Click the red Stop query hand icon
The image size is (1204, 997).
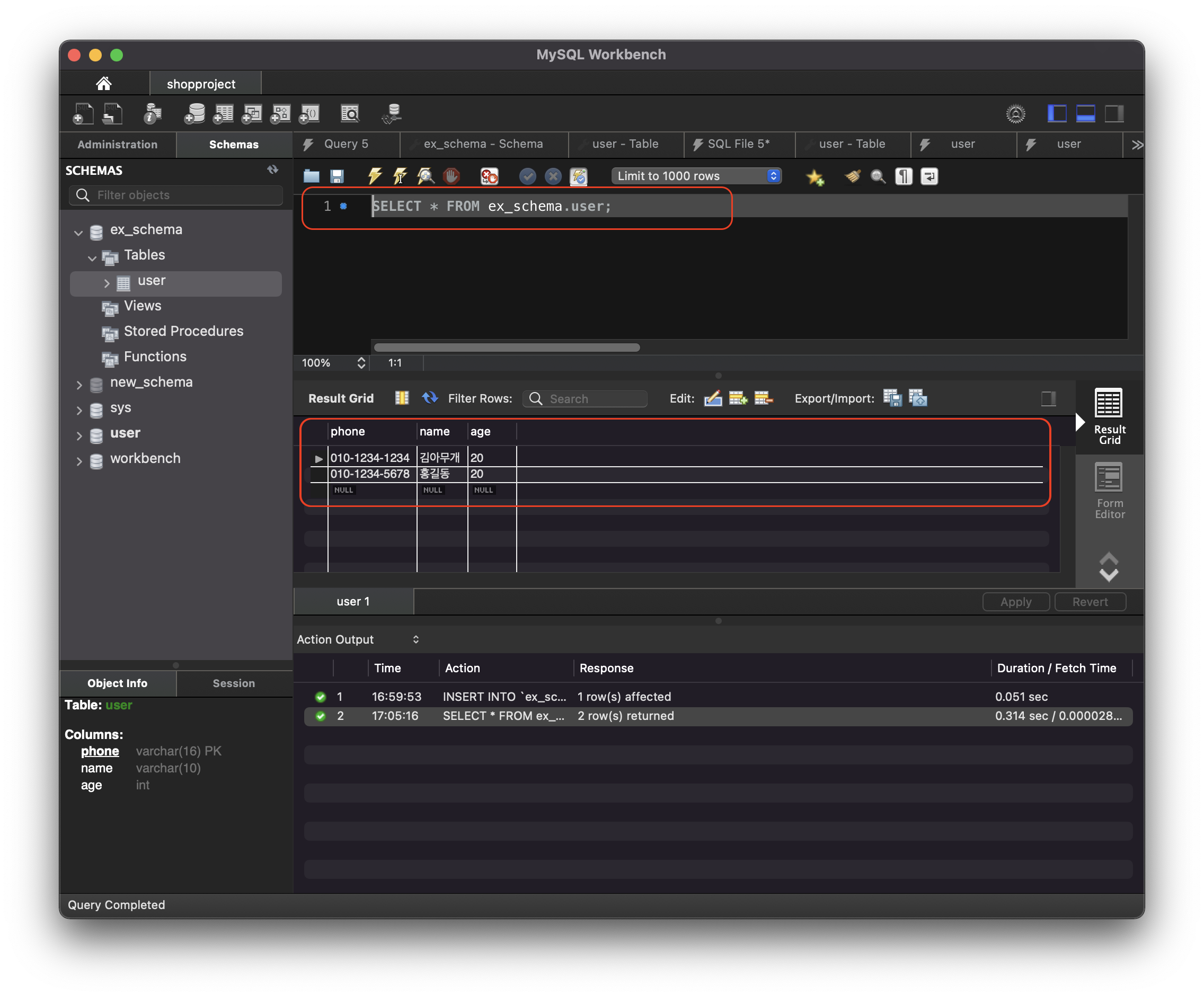(451, 176)
